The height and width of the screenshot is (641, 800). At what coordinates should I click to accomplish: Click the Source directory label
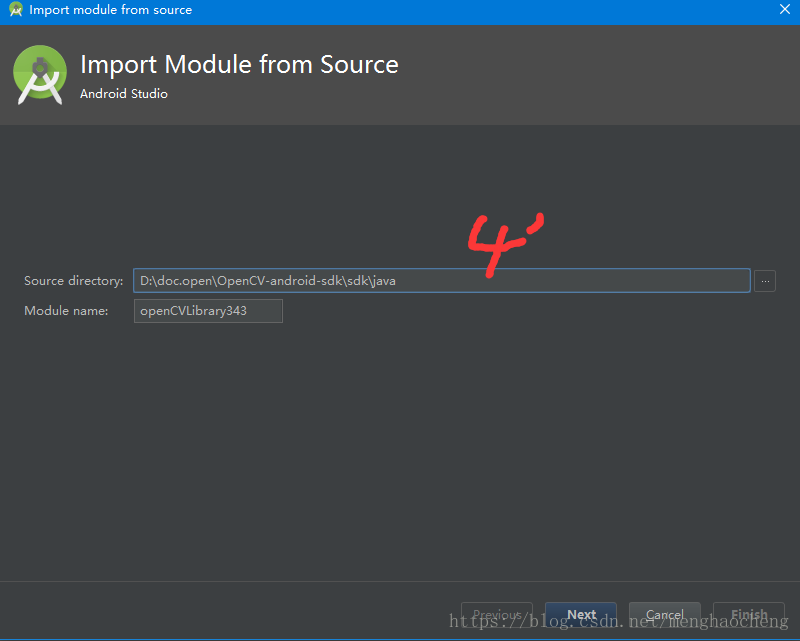(73, 281)
